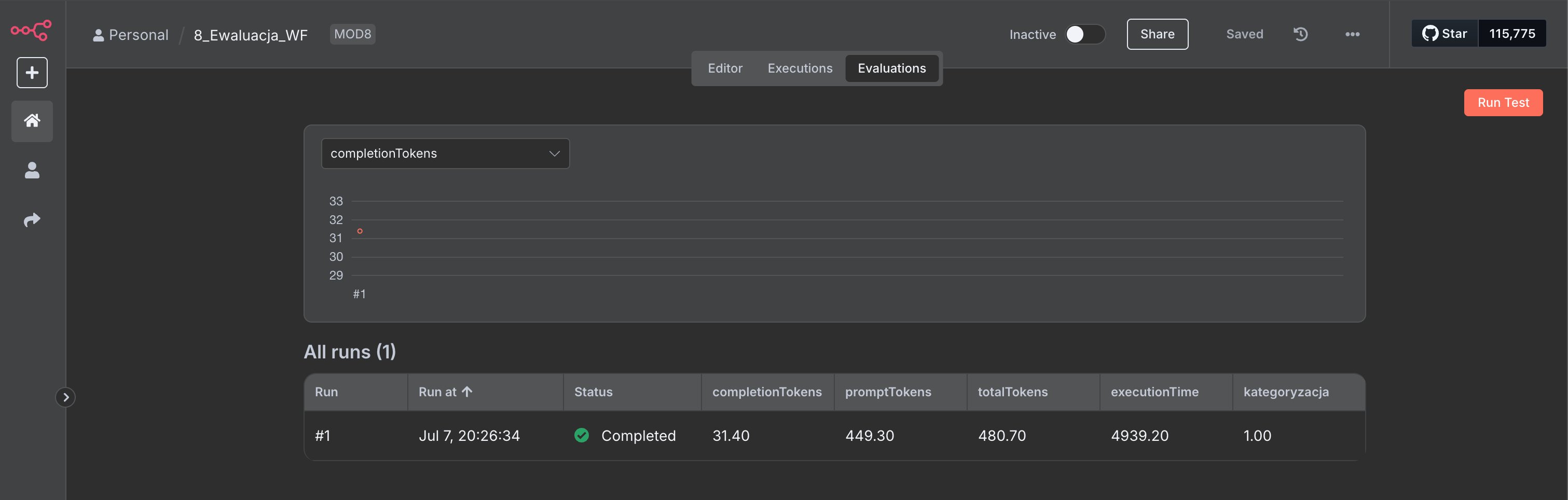
Task: Click the 115,775 star count
Action: click(1512, 34)
